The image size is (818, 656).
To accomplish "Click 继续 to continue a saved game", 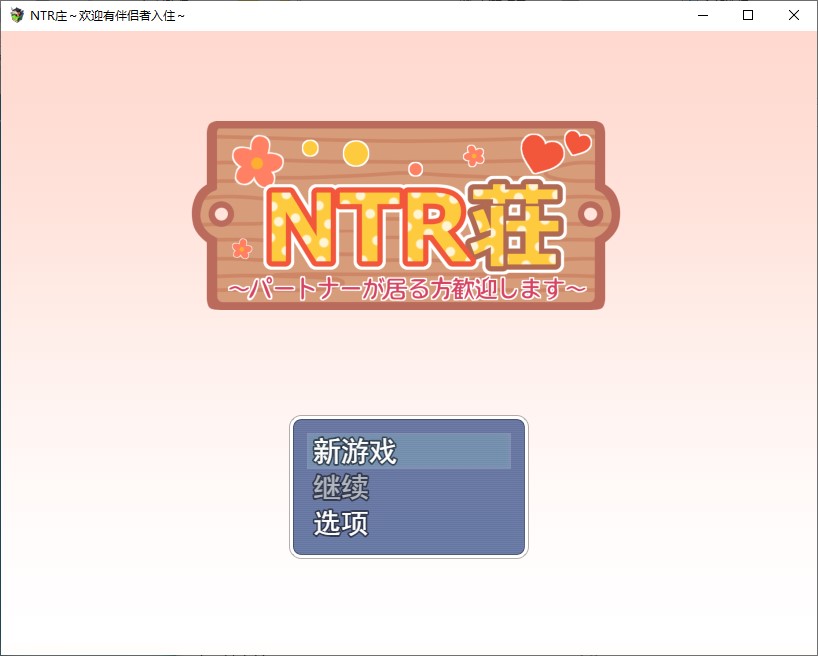I will [x=345, y=487].
